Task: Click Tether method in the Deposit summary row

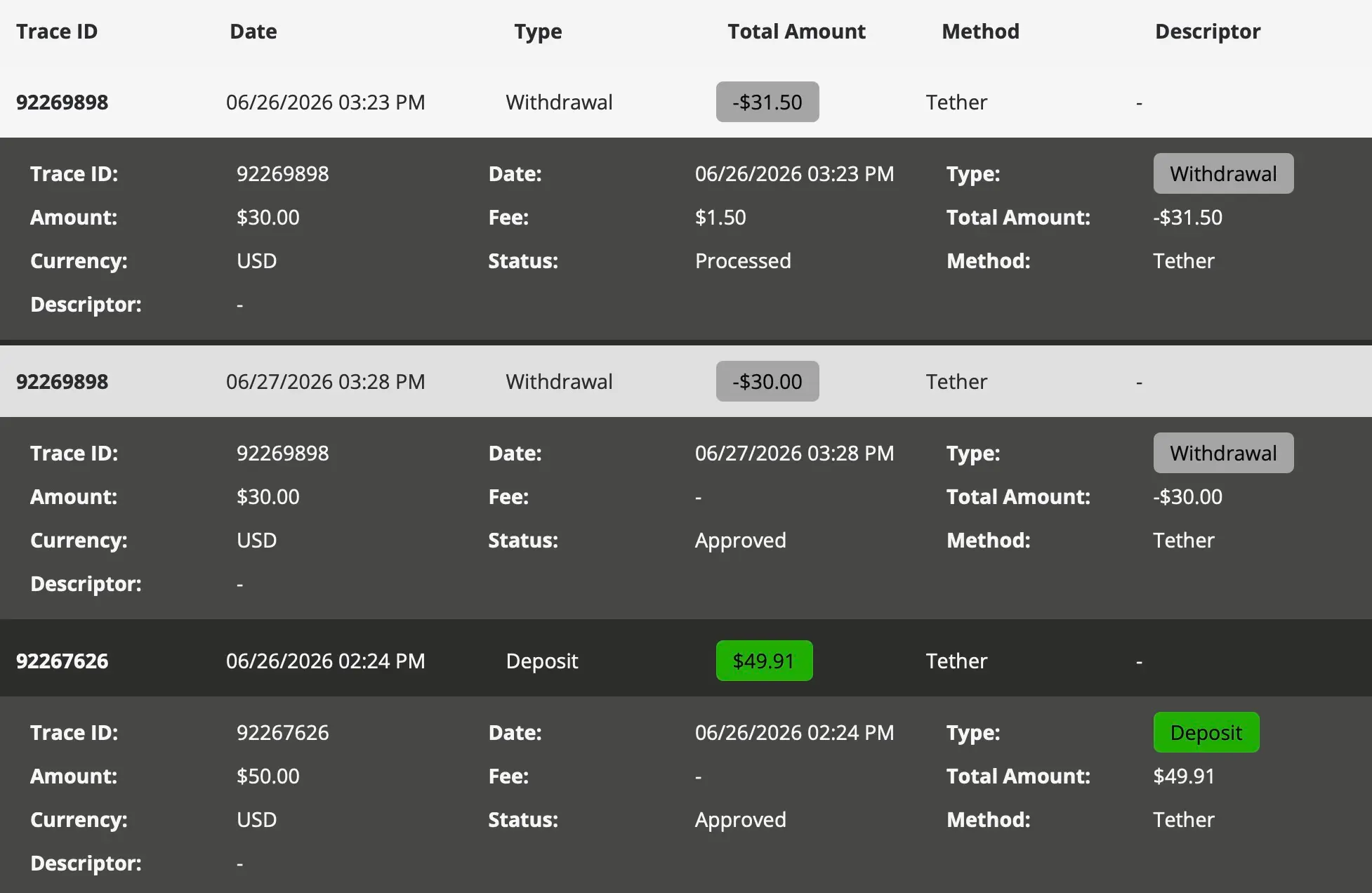Action: [x=956, y=661]
